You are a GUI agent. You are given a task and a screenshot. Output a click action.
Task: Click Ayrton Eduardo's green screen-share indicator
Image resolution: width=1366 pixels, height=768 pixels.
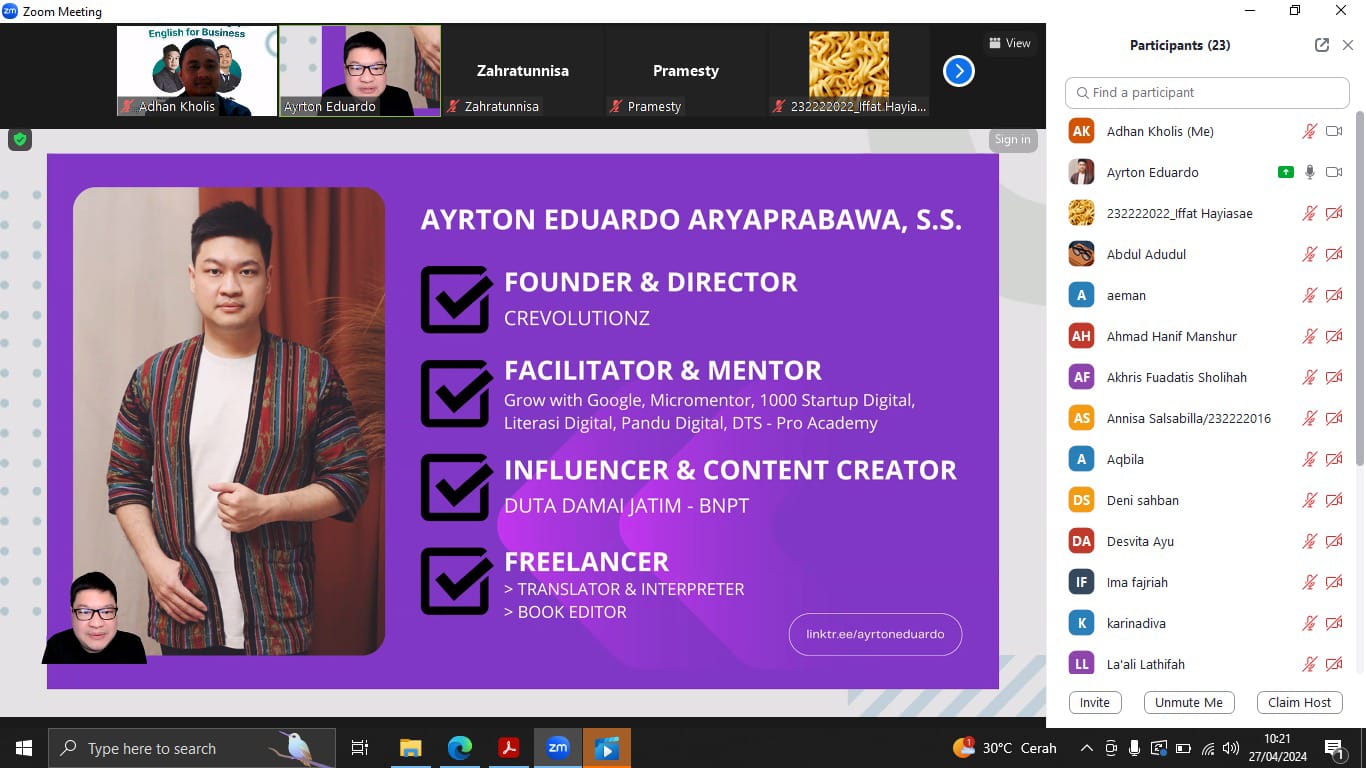click(x=1285, y=172)
